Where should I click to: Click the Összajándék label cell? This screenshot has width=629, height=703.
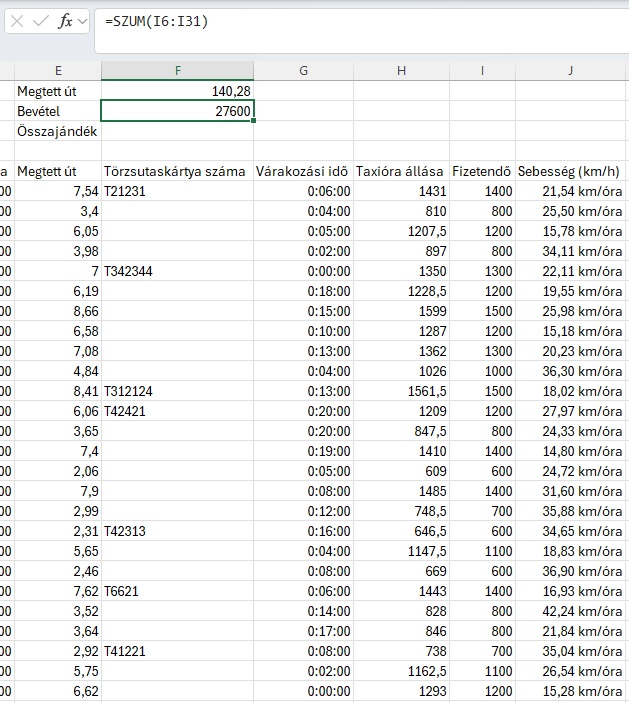58,131
